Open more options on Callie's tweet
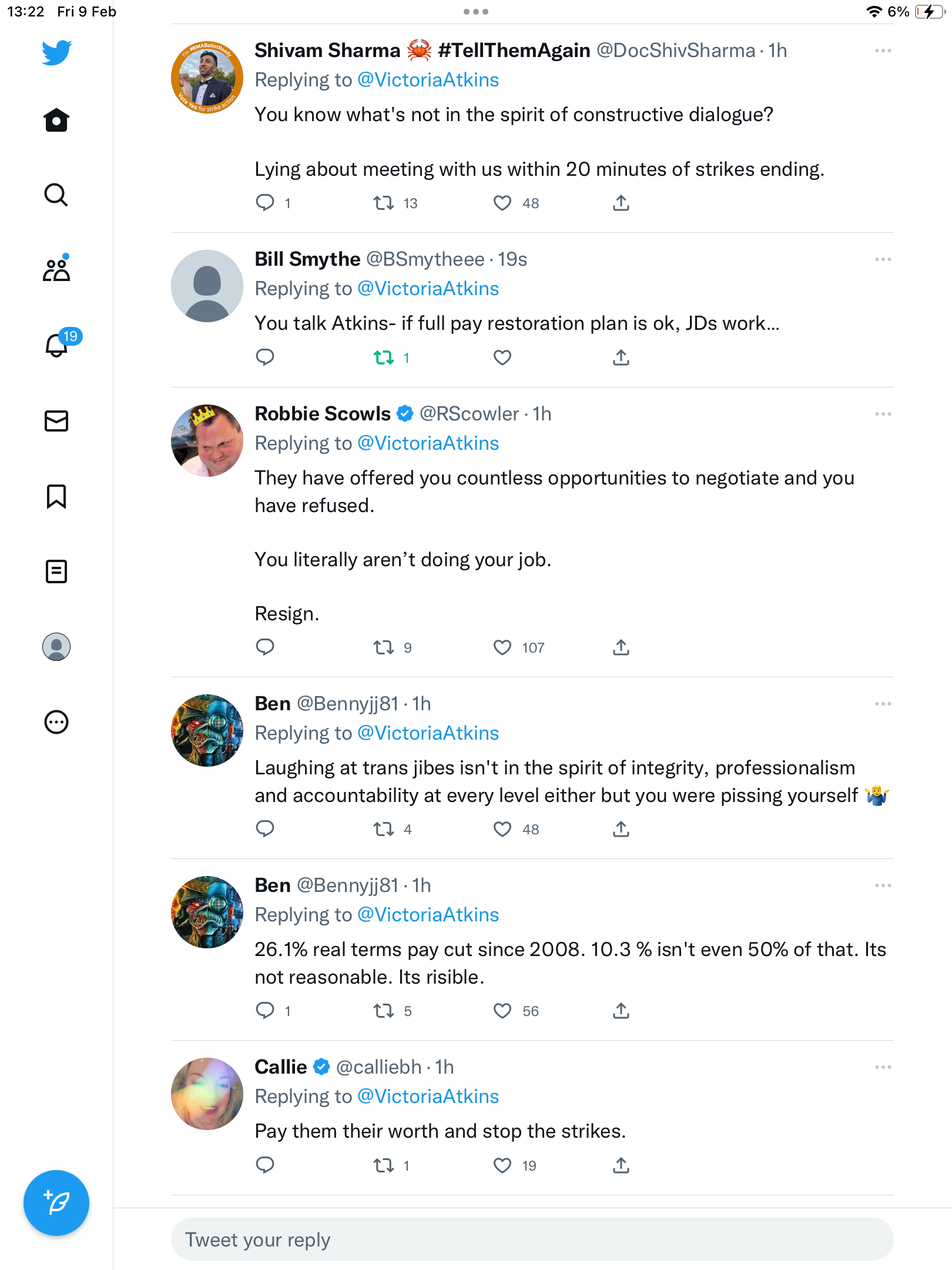 click(883, 1068)
